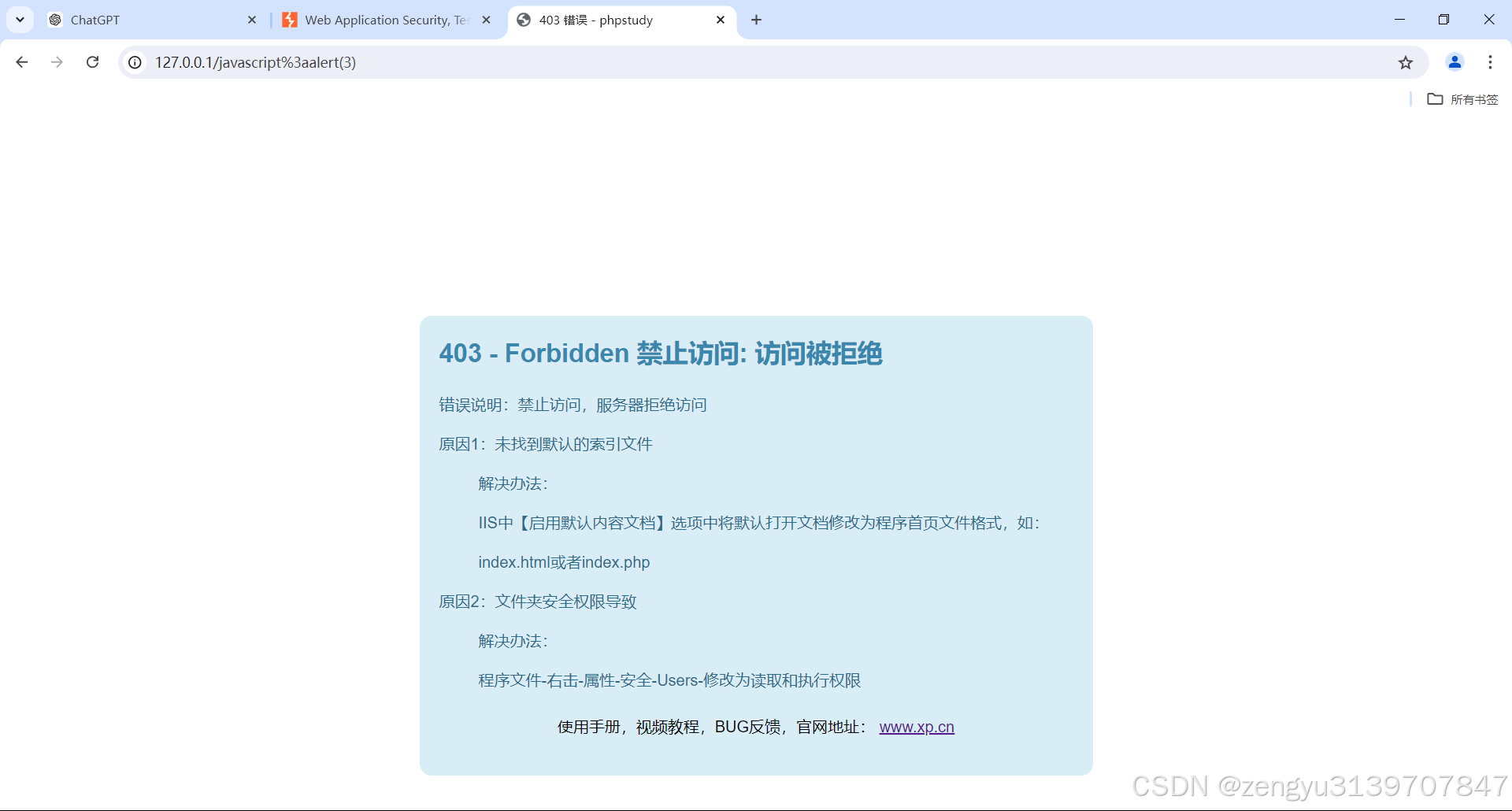Open the tab search dropdown arrow

[x=20, y=20]
